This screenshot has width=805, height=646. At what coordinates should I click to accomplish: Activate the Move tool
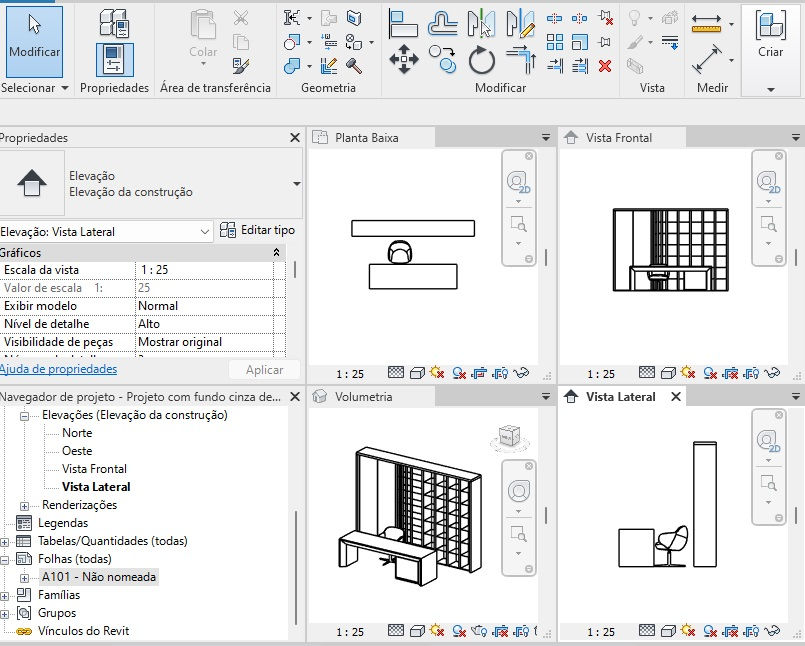point(404,60)
